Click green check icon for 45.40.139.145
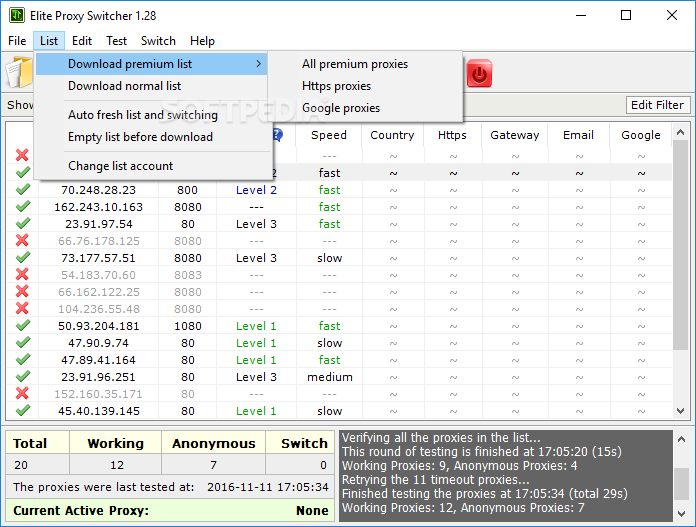The width and height of the screenshot is (696, 527). coord(23,410)
